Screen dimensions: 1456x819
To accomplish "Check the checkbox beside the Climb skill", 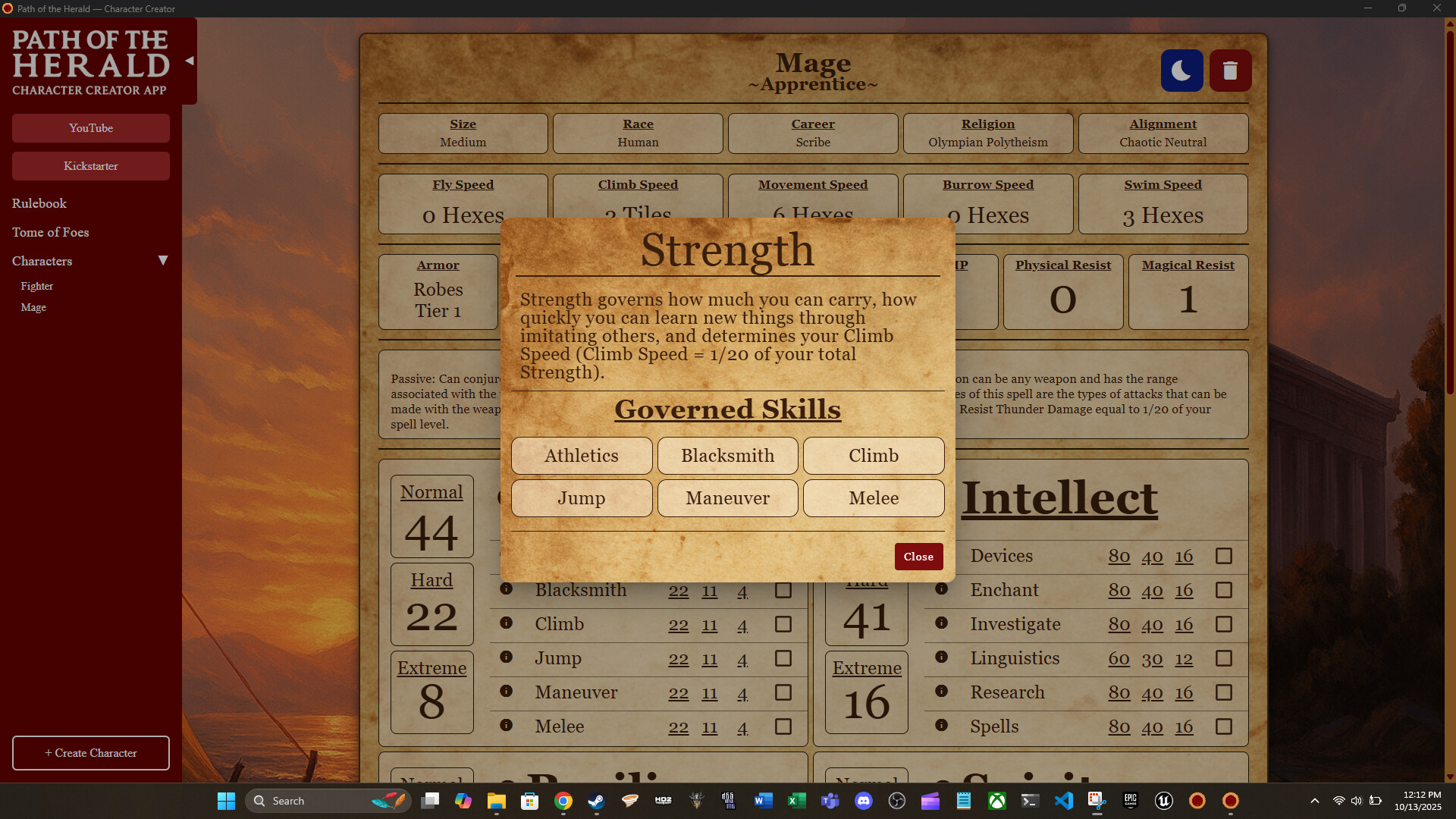I will click(x=783, y=624).
